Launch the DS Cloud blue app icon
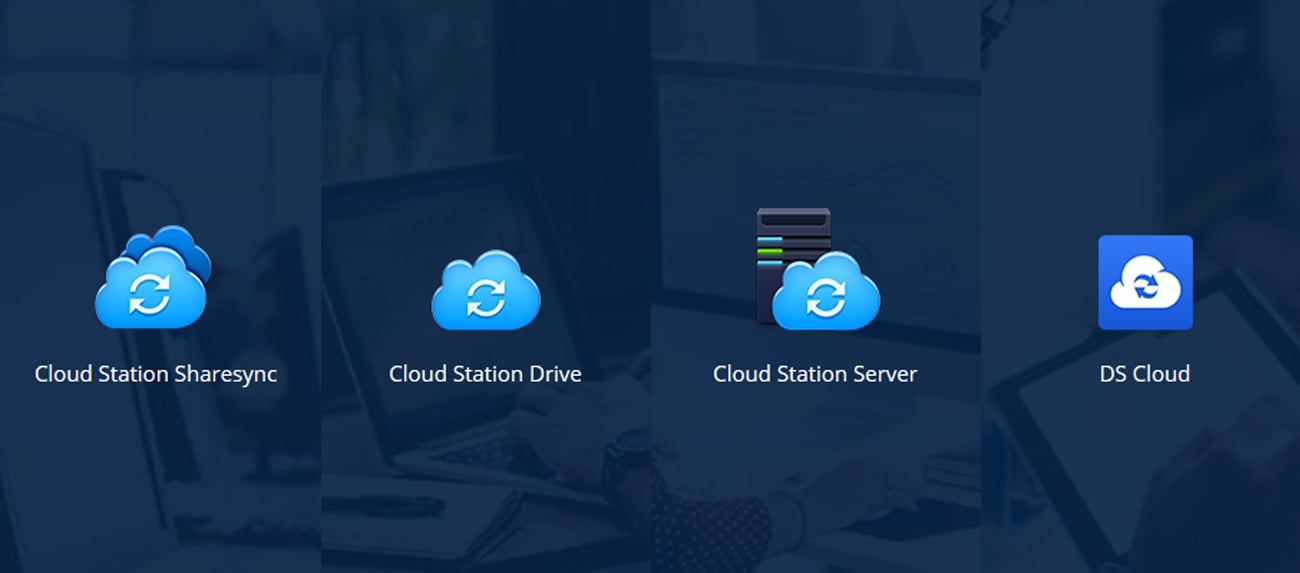This screenshot has width=1300, height=573. 1145,283
